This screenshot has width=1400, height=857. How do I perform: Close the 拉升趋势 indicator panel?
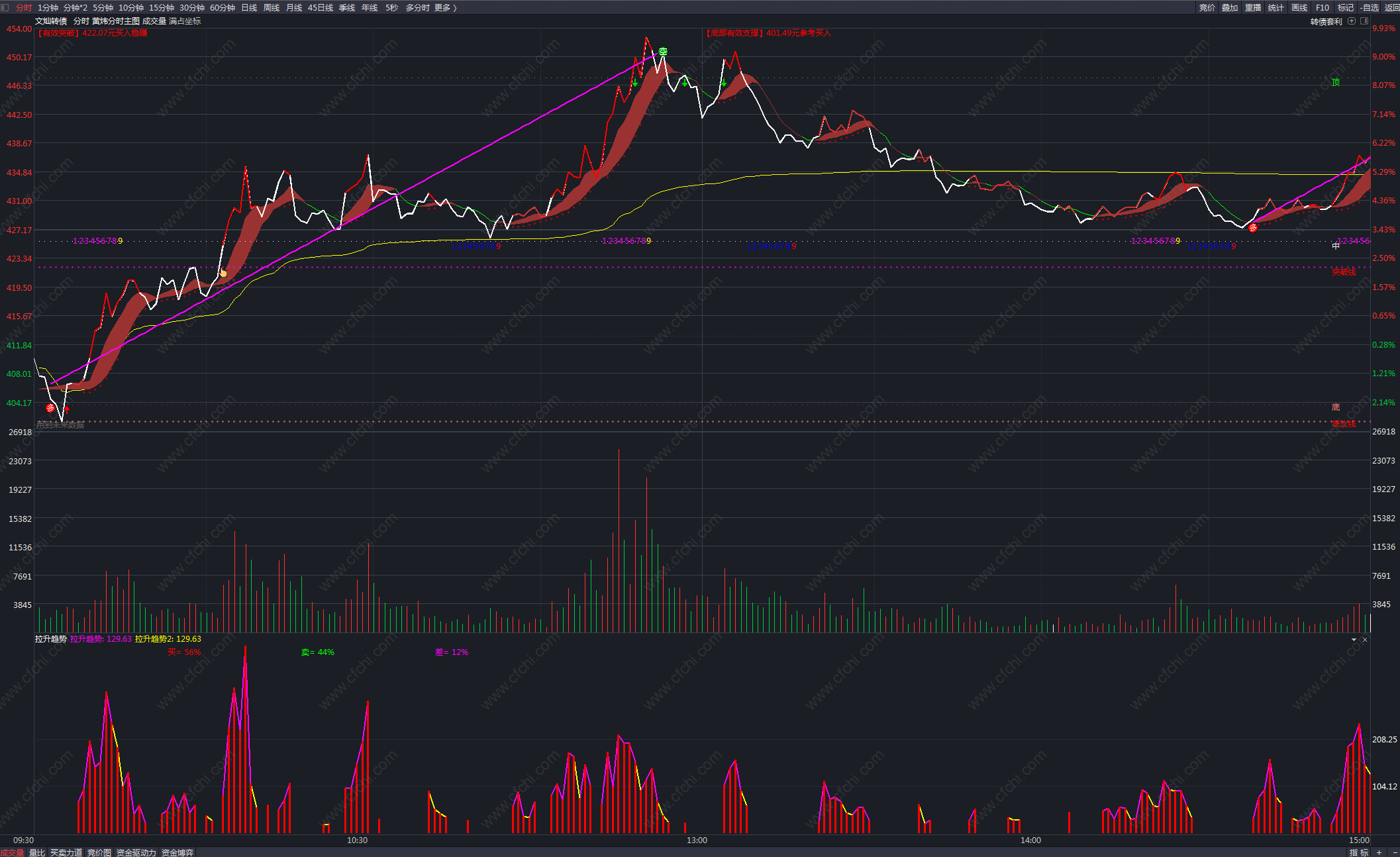pos(1364,640)
